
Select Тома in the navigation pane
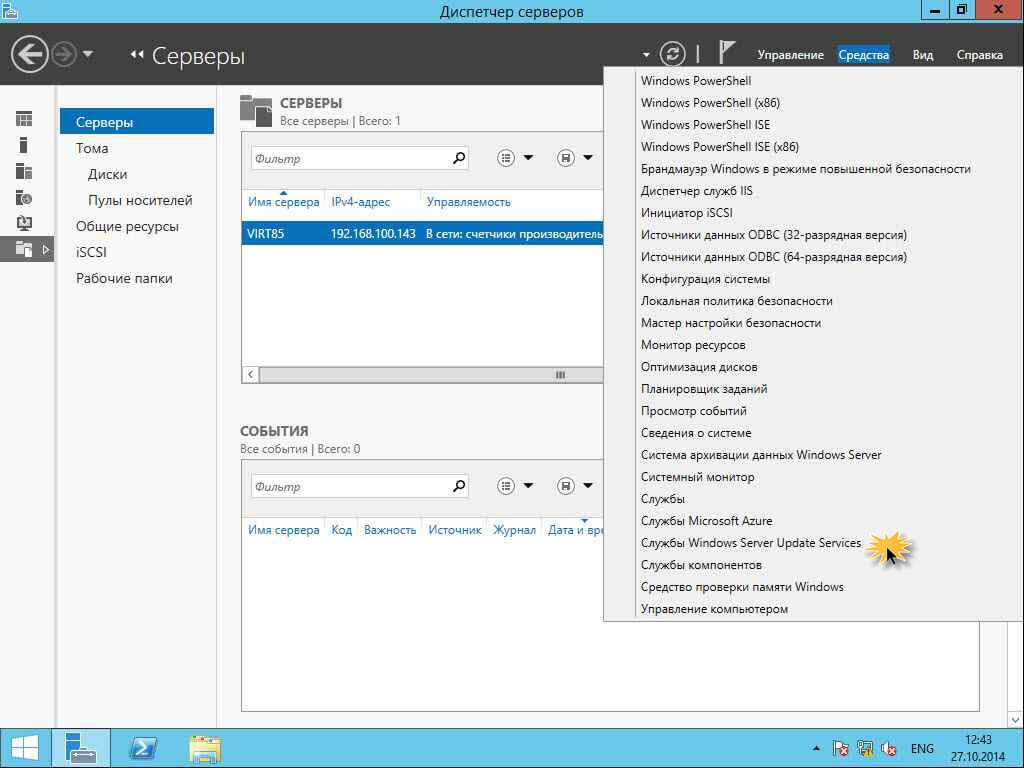[92, 148]
